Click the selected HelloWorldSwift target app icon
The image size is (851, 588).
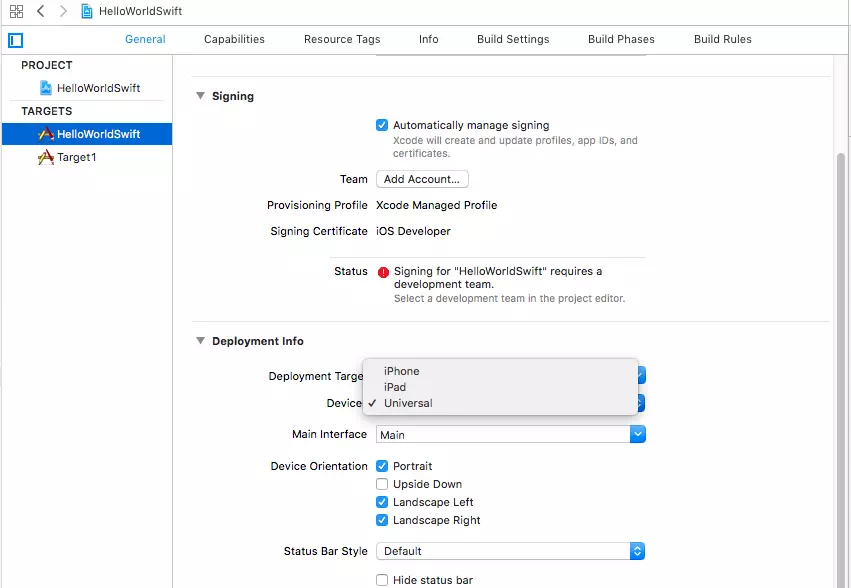click(x=46, y=134)
